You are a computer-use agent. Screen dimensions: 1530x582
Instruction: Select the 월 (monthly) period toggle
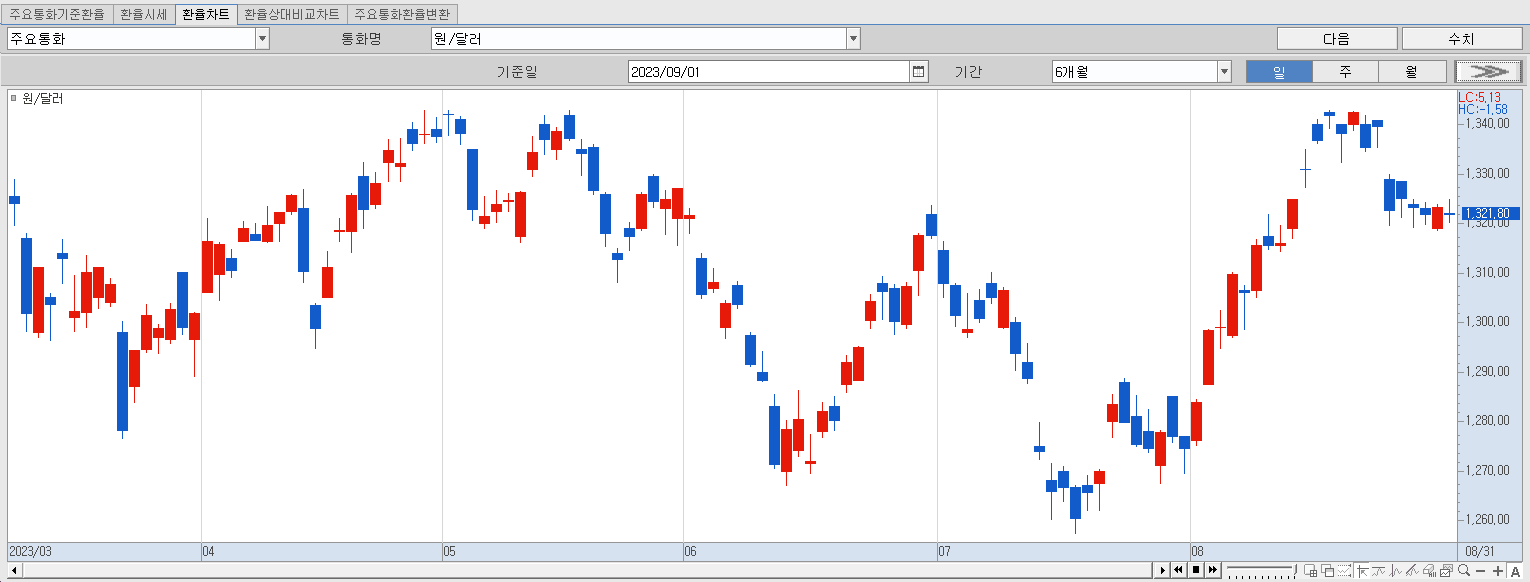(x=1412, y=72)
